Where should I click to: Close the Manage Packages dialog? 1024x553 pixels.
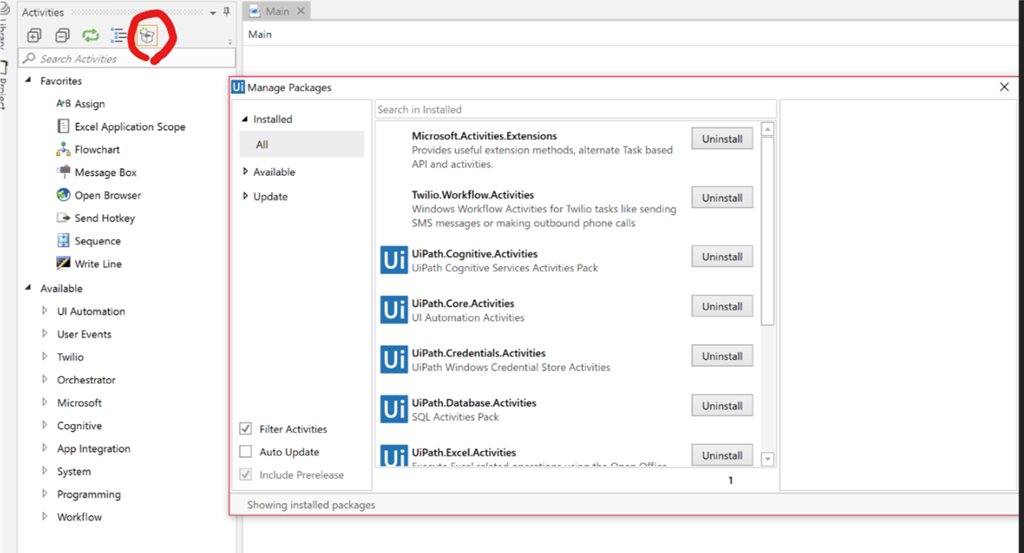coord(1004,87)
